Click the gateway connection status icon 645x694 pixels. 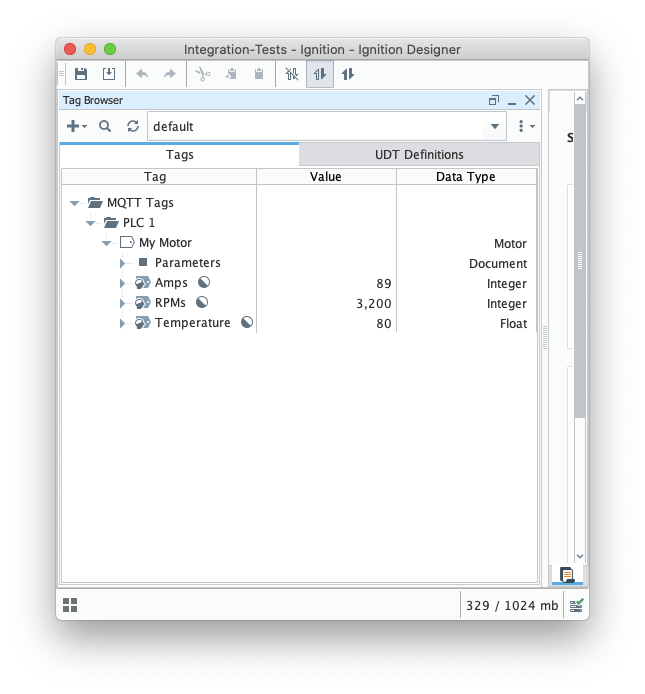pos(576,605)
